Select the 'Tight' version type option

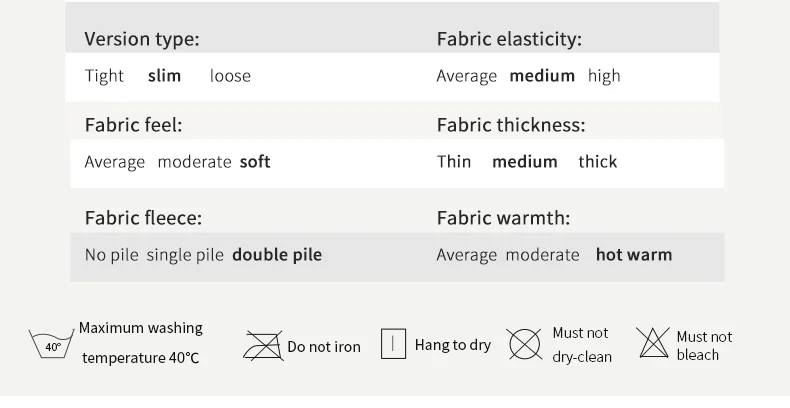pos(104,76)
